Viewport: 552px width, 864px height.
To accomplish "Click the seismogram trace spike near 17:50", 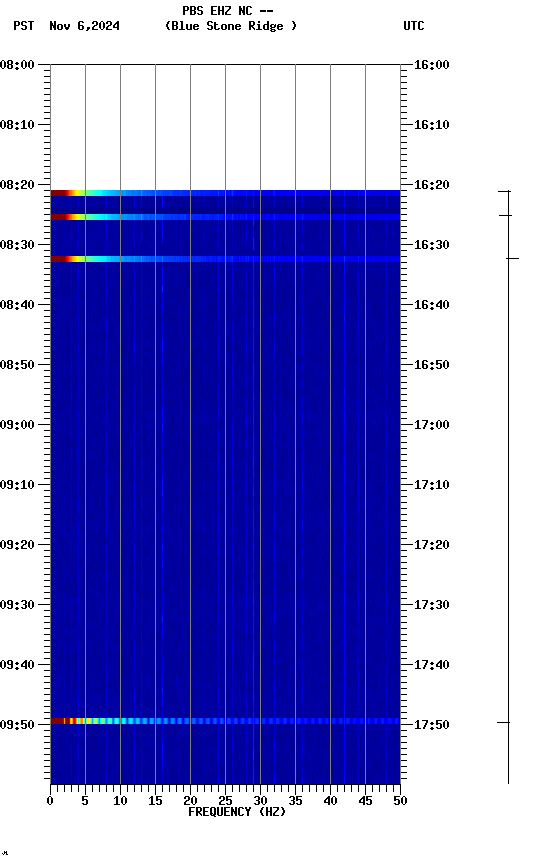I will (x=504, y=722).
